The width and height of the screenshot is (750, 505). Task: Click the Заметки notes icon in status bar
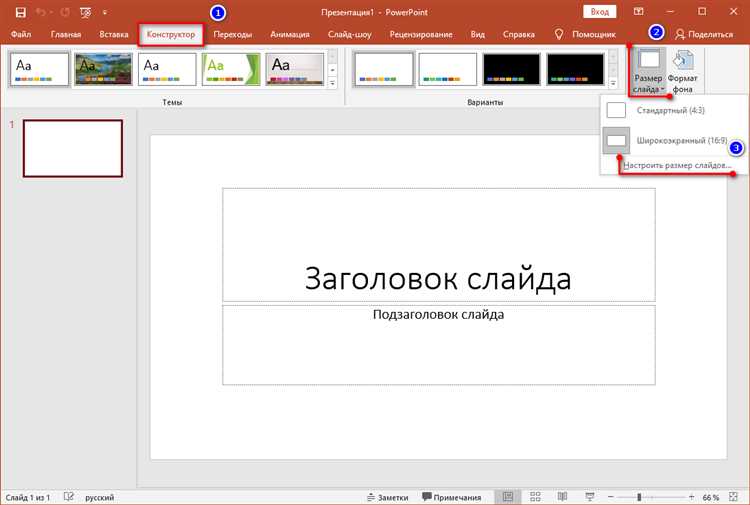[x=388, y=497]
